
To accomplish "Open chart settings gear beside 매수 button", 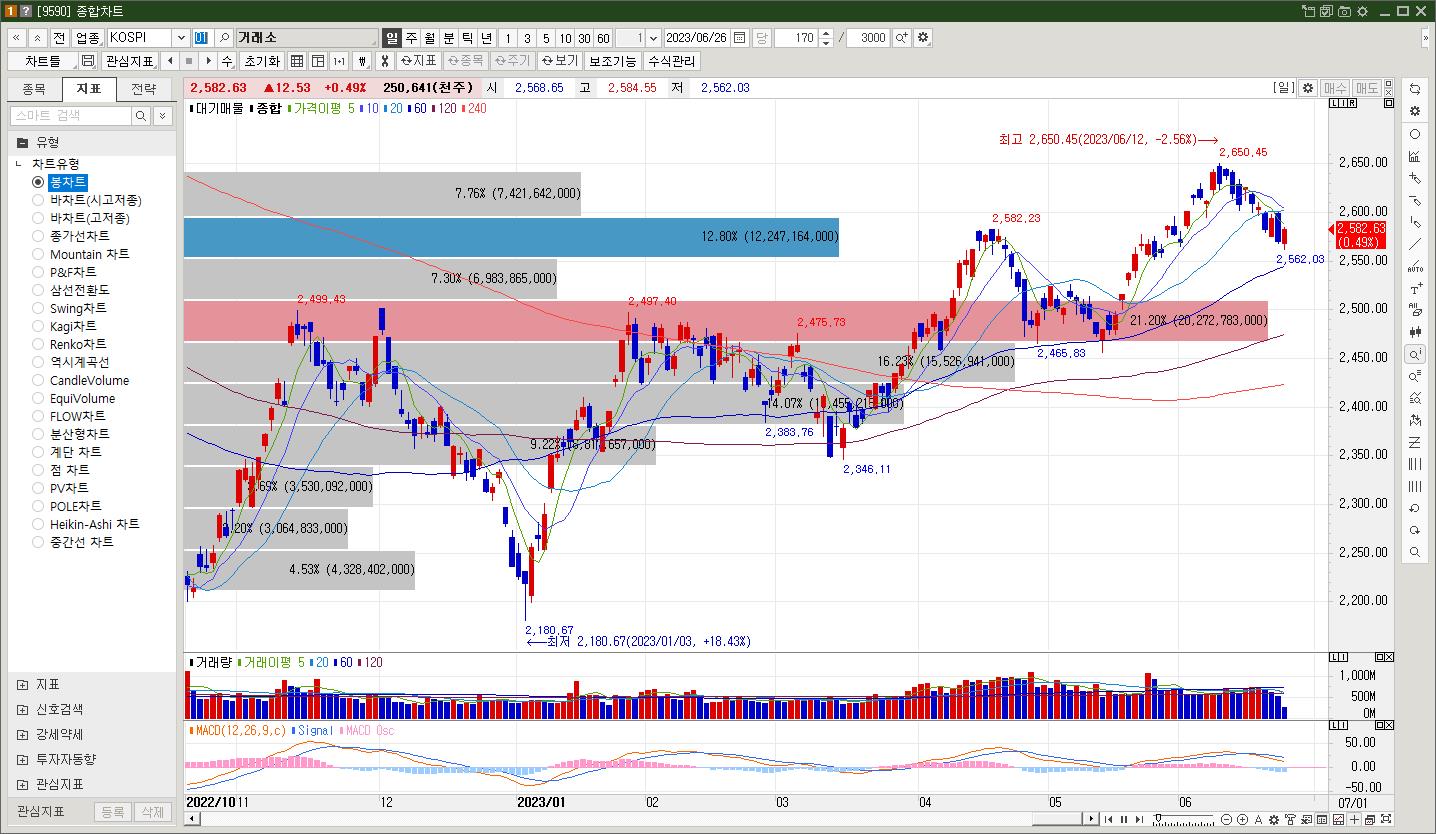I will [1307, 88].
